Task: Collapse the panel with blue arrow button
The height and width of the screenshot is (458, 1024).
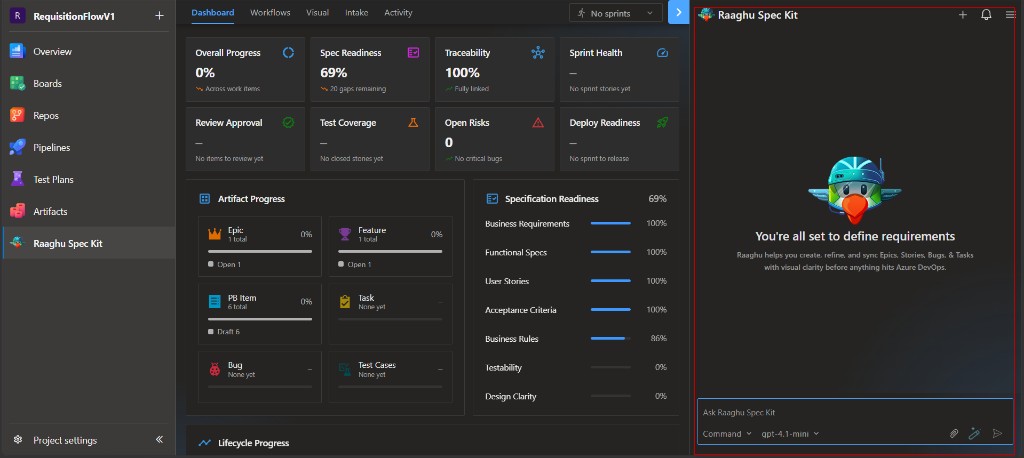Action: tap(679, 12)
